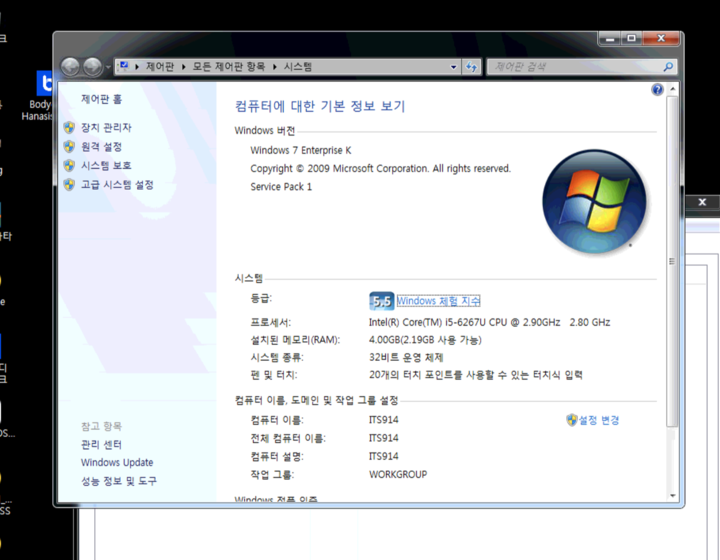This screenshot has height=560, width=720.
Task: Click the scrollbar up arrow
Action: [673, 89]
